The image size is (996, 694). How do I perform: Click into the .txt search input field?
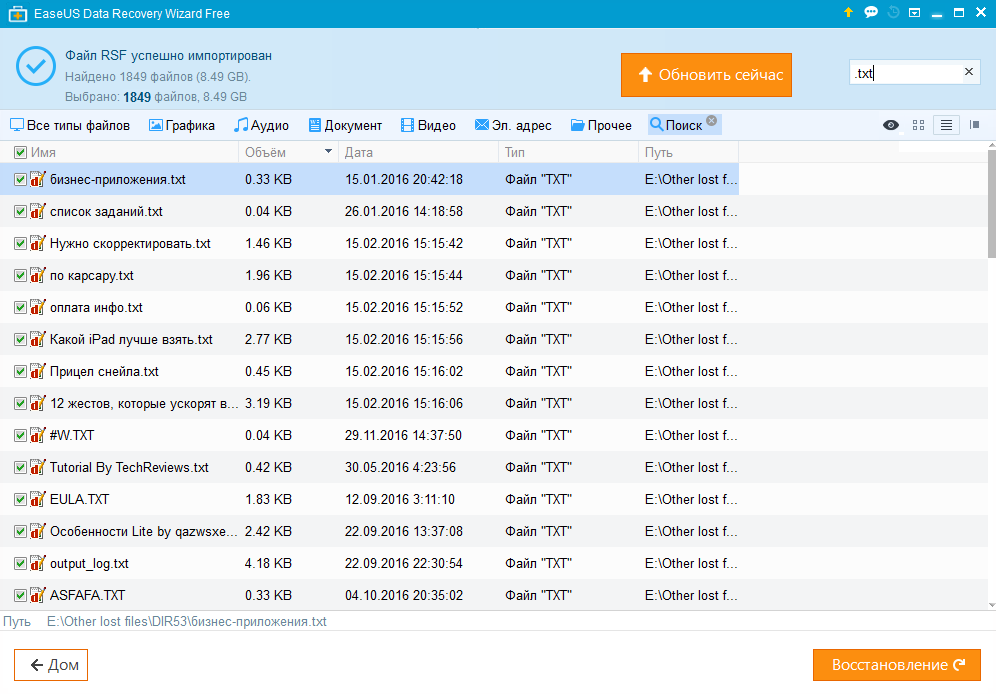coord(906,73)
